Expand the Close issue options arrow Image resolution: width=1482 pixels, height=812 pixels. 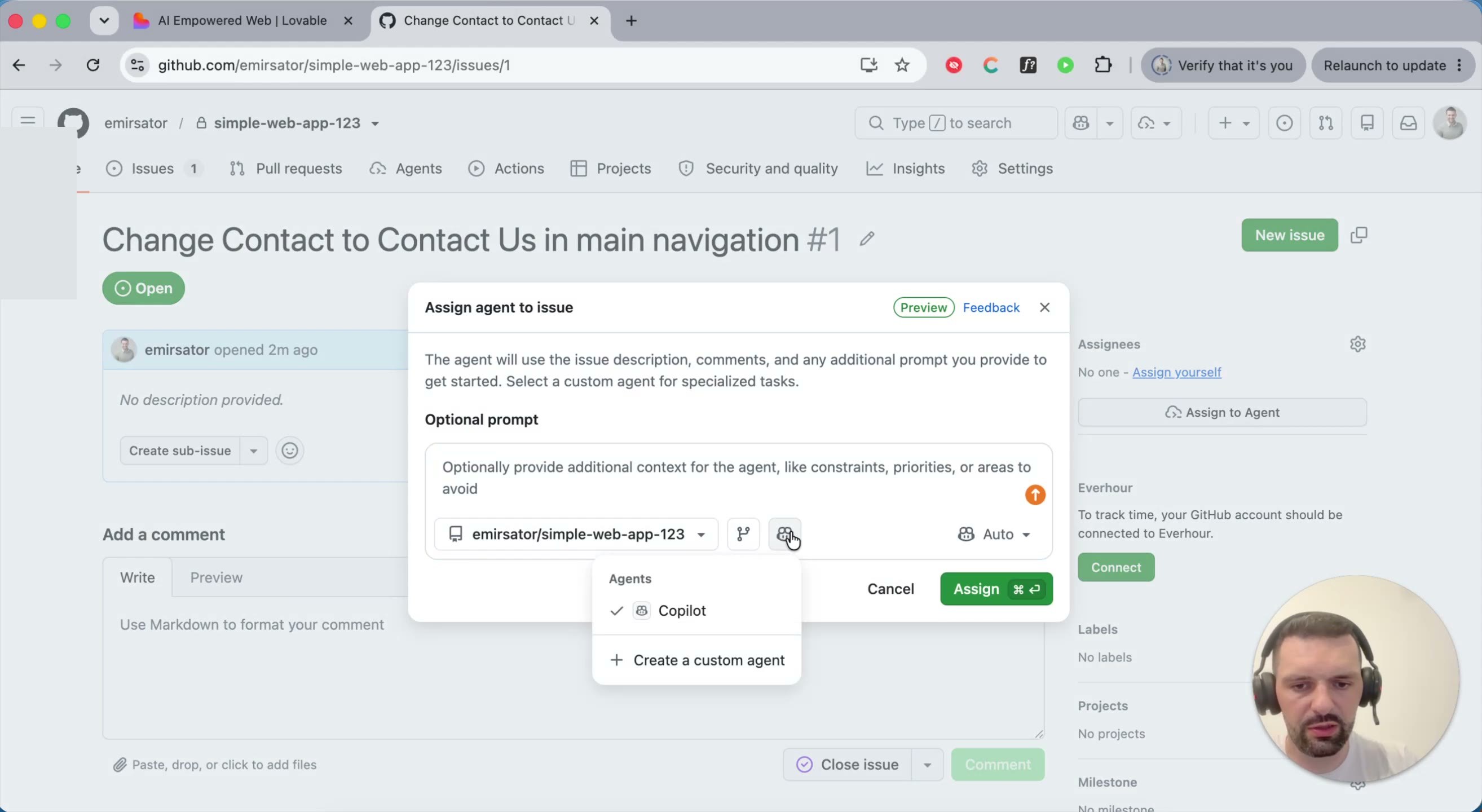(x=928, y=765)
